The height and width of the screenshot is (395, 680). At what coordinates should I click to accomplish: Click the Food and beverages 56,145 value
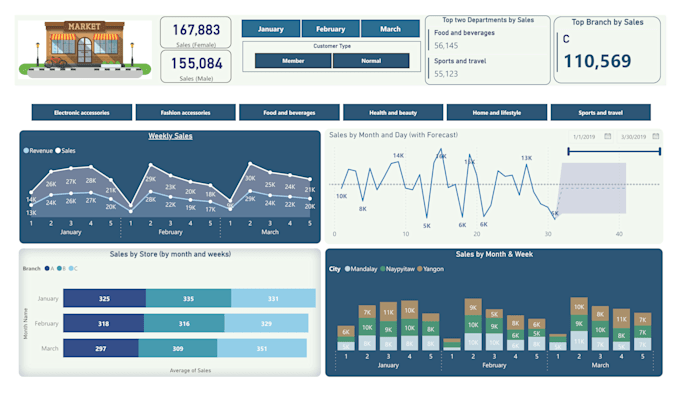click(446, 46)
